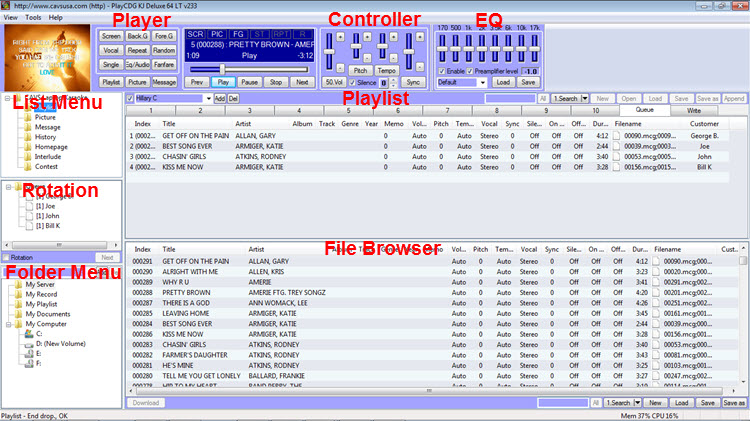Expand the playlist 1.Search dropdown arrow
Screen dimensions: 750x421
click(x=582, y=99)
